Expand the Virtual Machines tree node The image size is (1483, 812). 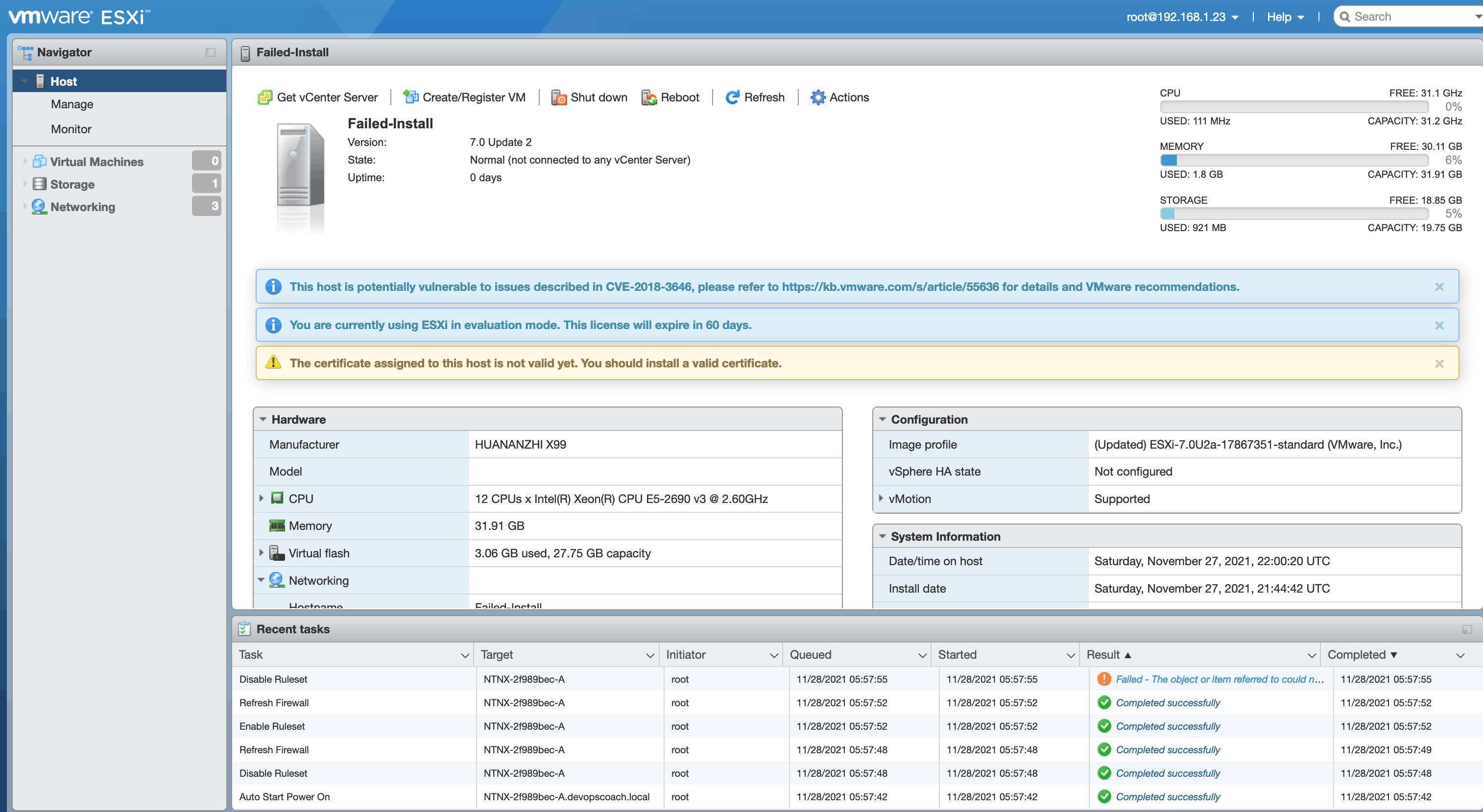(x=25, y=161)
